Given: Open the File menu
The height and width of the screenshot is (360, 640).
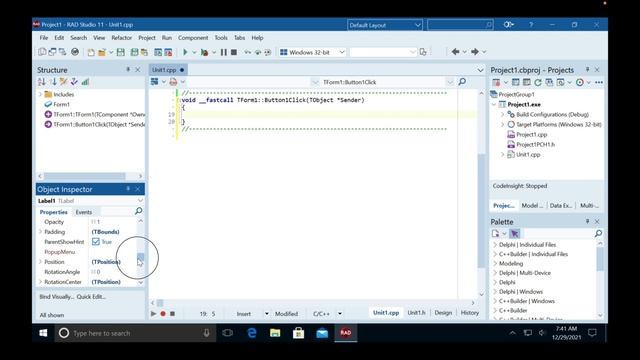Looking at the screenshot, I should coord(44,38).
